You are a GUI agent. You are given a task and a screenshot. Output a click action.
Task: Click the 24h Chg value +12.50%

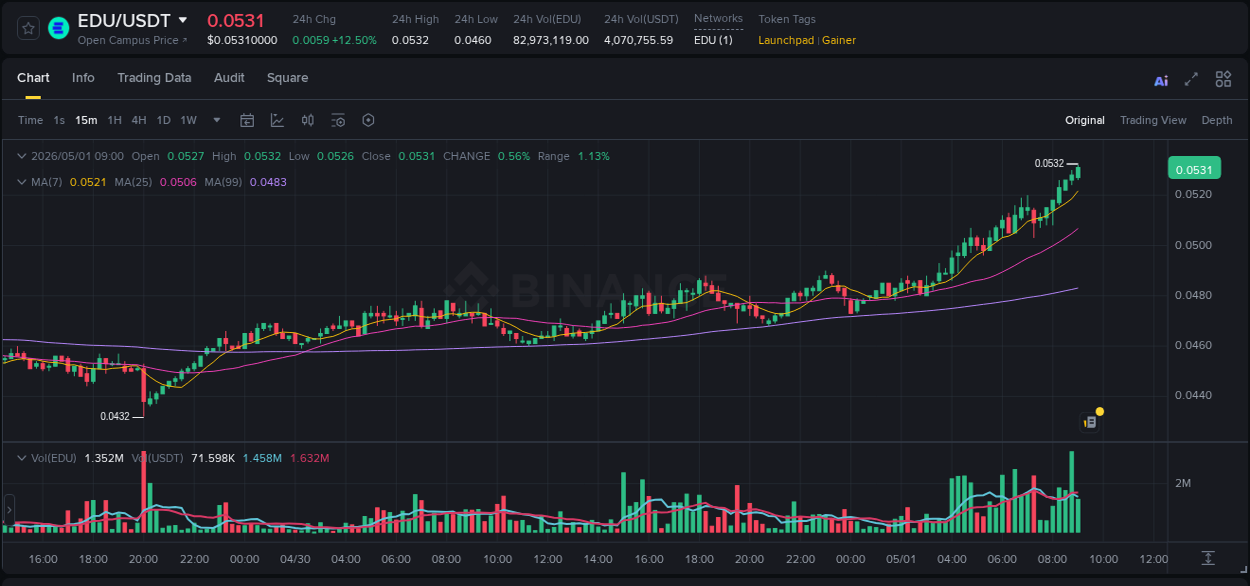pos(356,40)
